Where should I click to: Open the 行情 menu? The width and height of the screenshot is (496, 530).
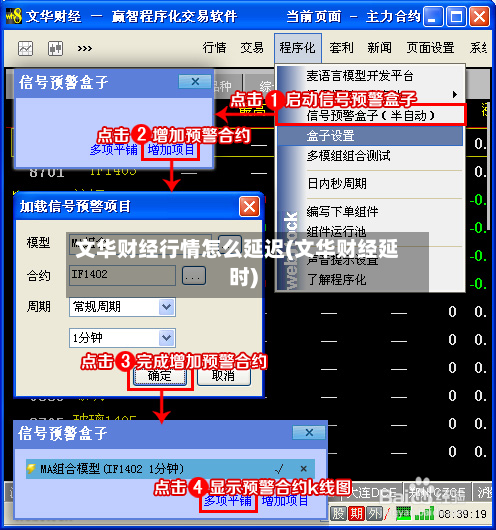(x=214, y=48)
